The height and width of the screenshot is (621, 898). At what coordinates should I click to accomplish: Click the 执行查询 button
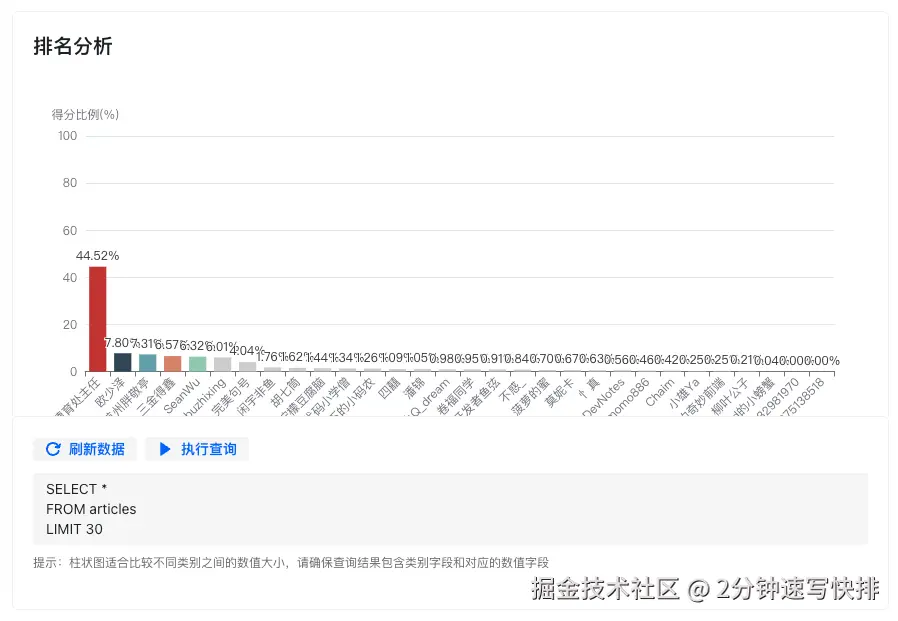(198, 449)
